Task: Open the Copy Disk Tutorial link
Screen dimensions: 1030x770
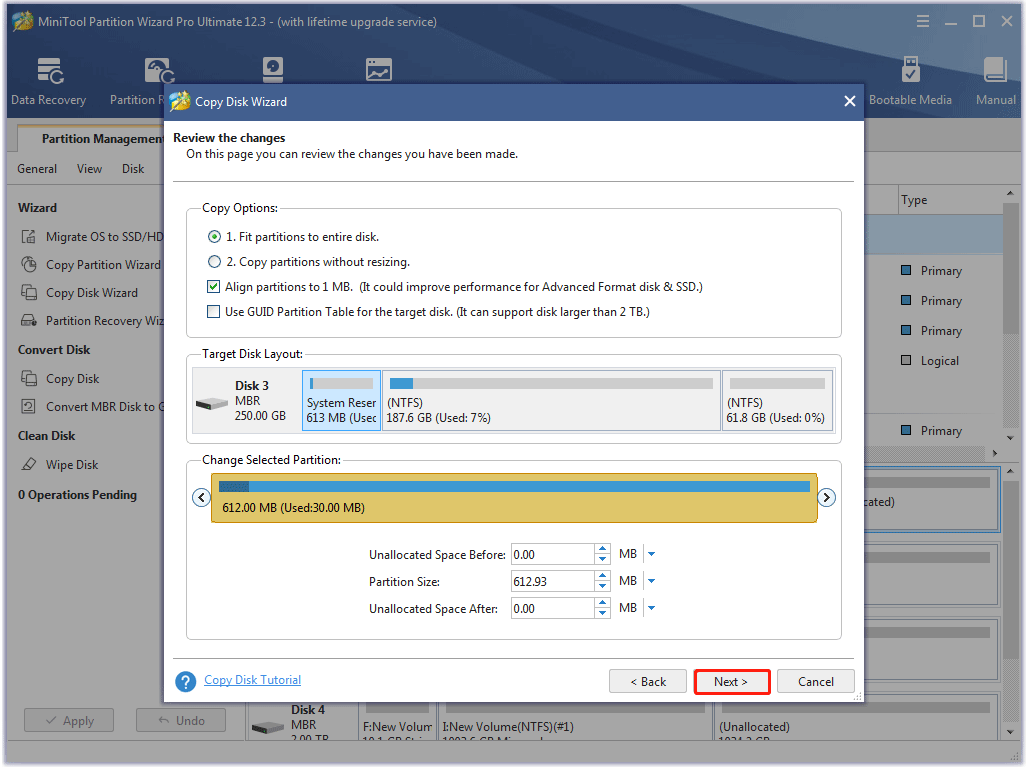Action: (252, 680)
